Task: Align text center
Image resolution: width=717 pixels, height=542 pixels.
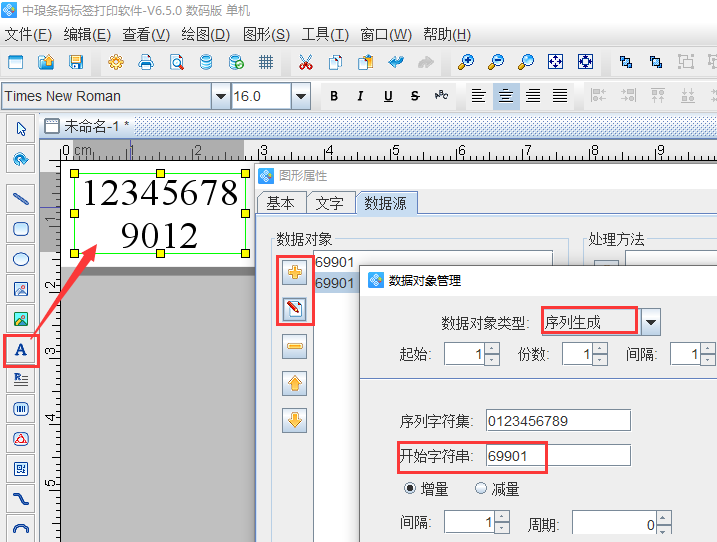Action: [x=506, y=96]
